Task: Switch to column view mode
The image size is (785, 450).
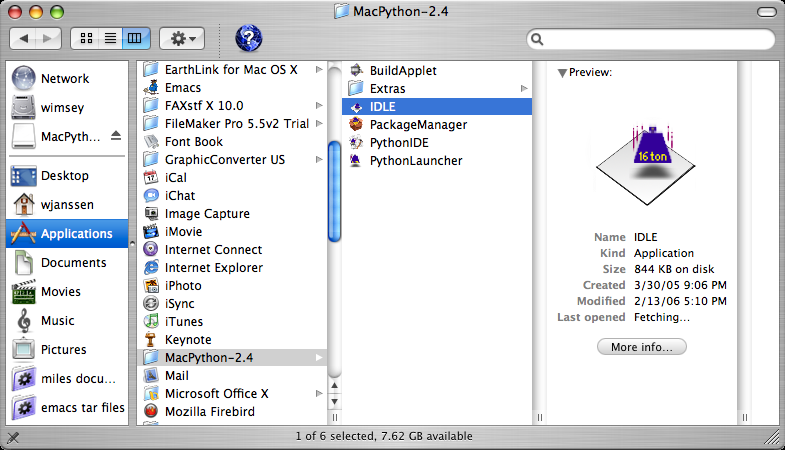Action: click(x=134, y=39)
